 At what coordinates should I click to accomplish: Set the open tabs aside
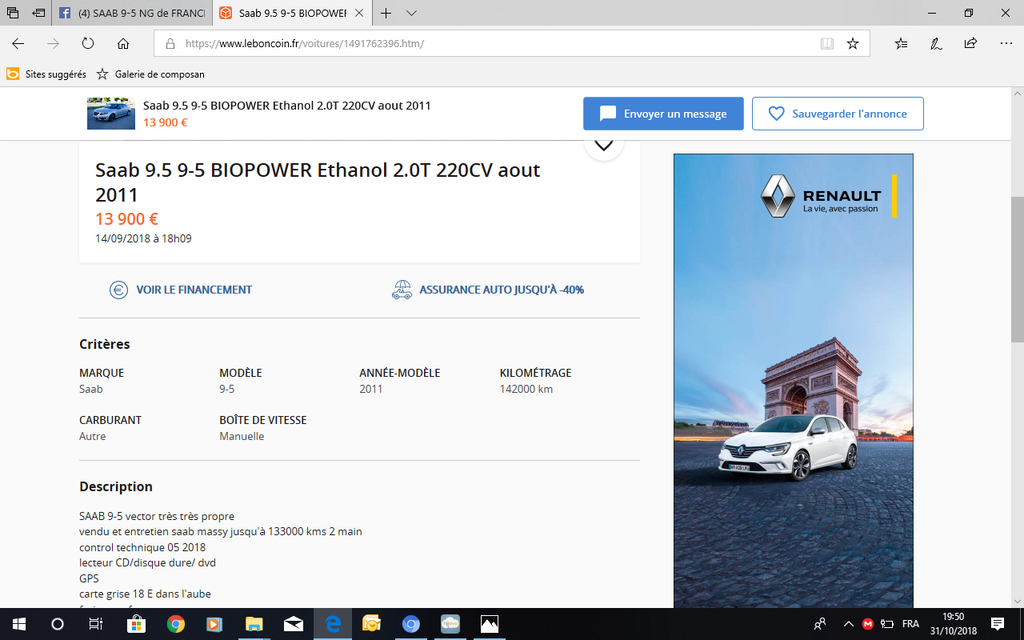(x=39, y=12)
